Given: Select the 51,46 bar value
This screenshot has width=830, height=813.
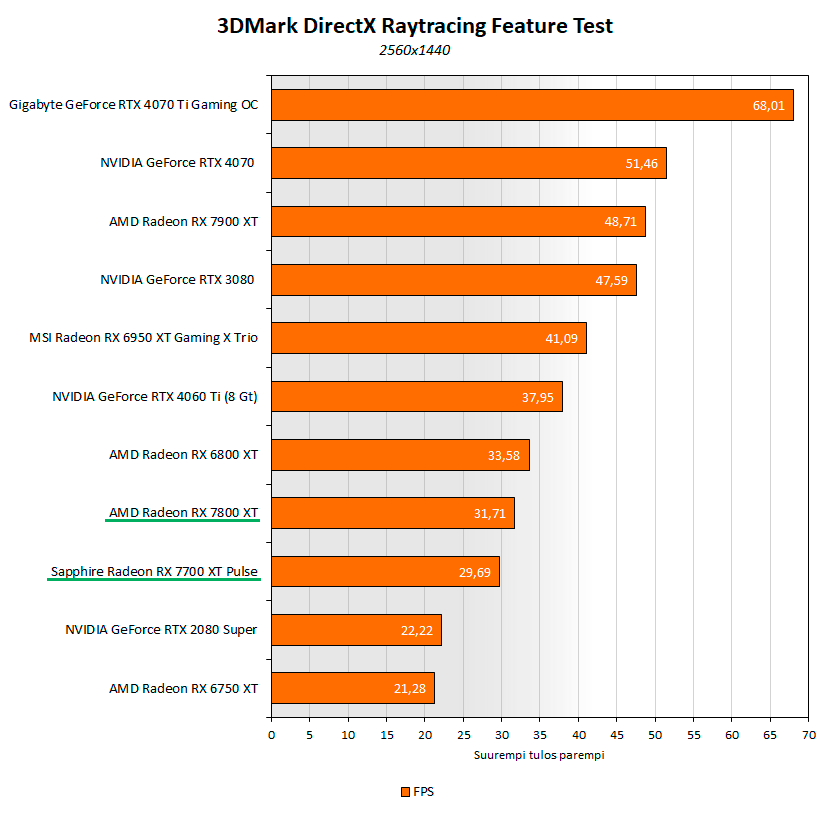Looking at the screenshot, I should [x=642, y=164].
